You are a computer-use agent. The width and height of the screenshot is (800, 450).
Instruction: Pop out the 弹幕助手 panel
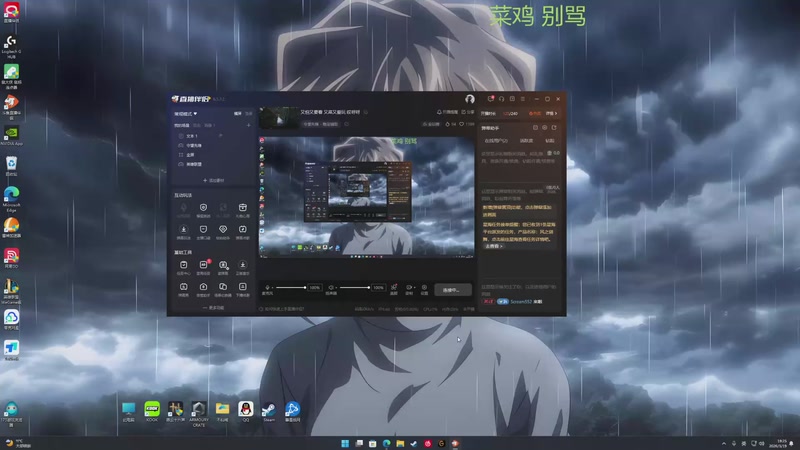tap(554, 128)
